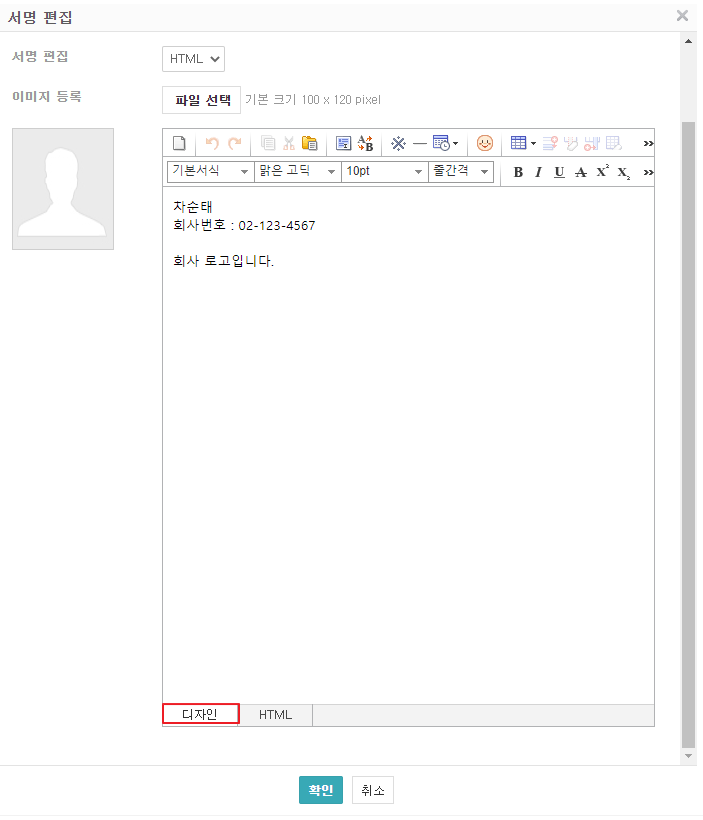Close the 서명 편집 dialog

click(682, 16)
